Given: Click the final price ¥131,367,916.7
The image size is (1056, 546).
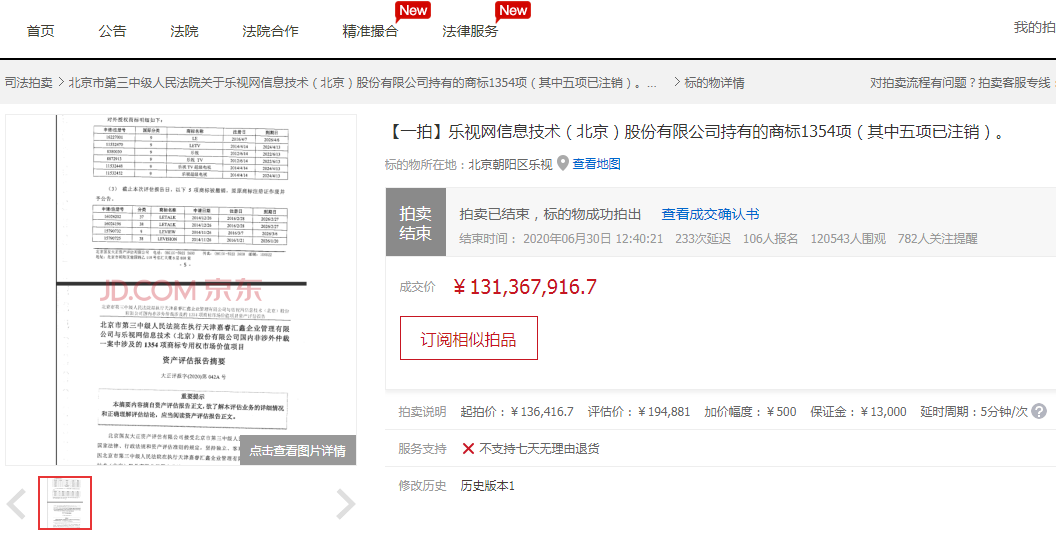Looking at the screenshot, I should pos(525,287).
